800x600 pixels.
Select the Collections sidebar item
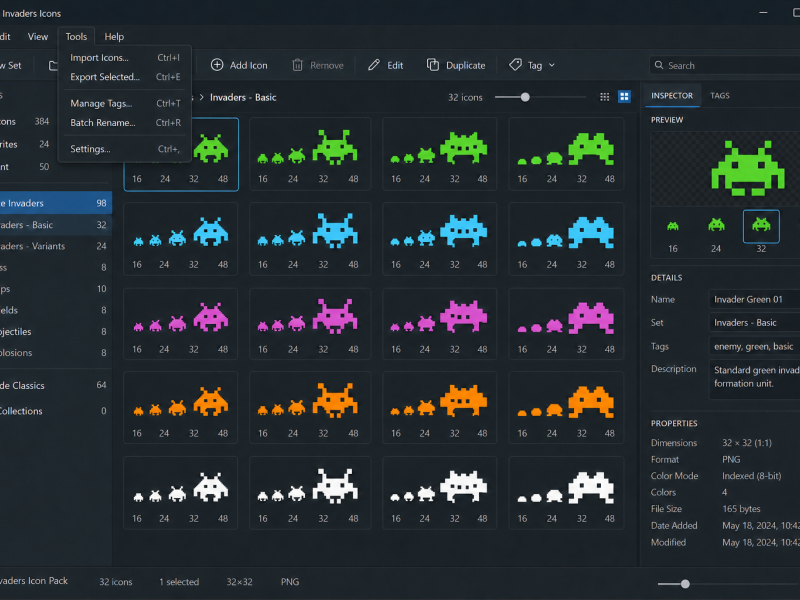56,411
